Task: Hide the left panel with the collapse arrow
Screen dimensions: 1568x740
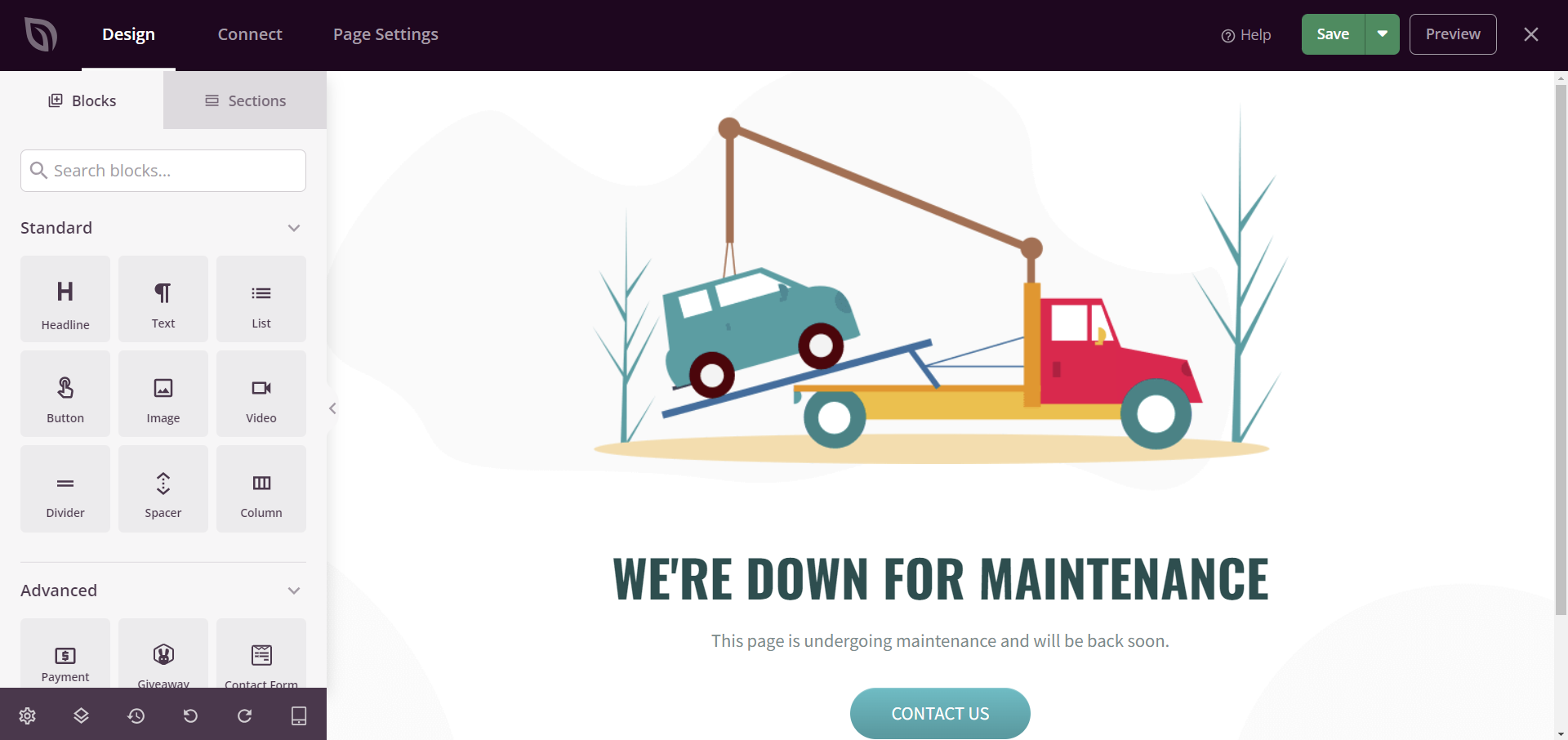Action: 332,408
